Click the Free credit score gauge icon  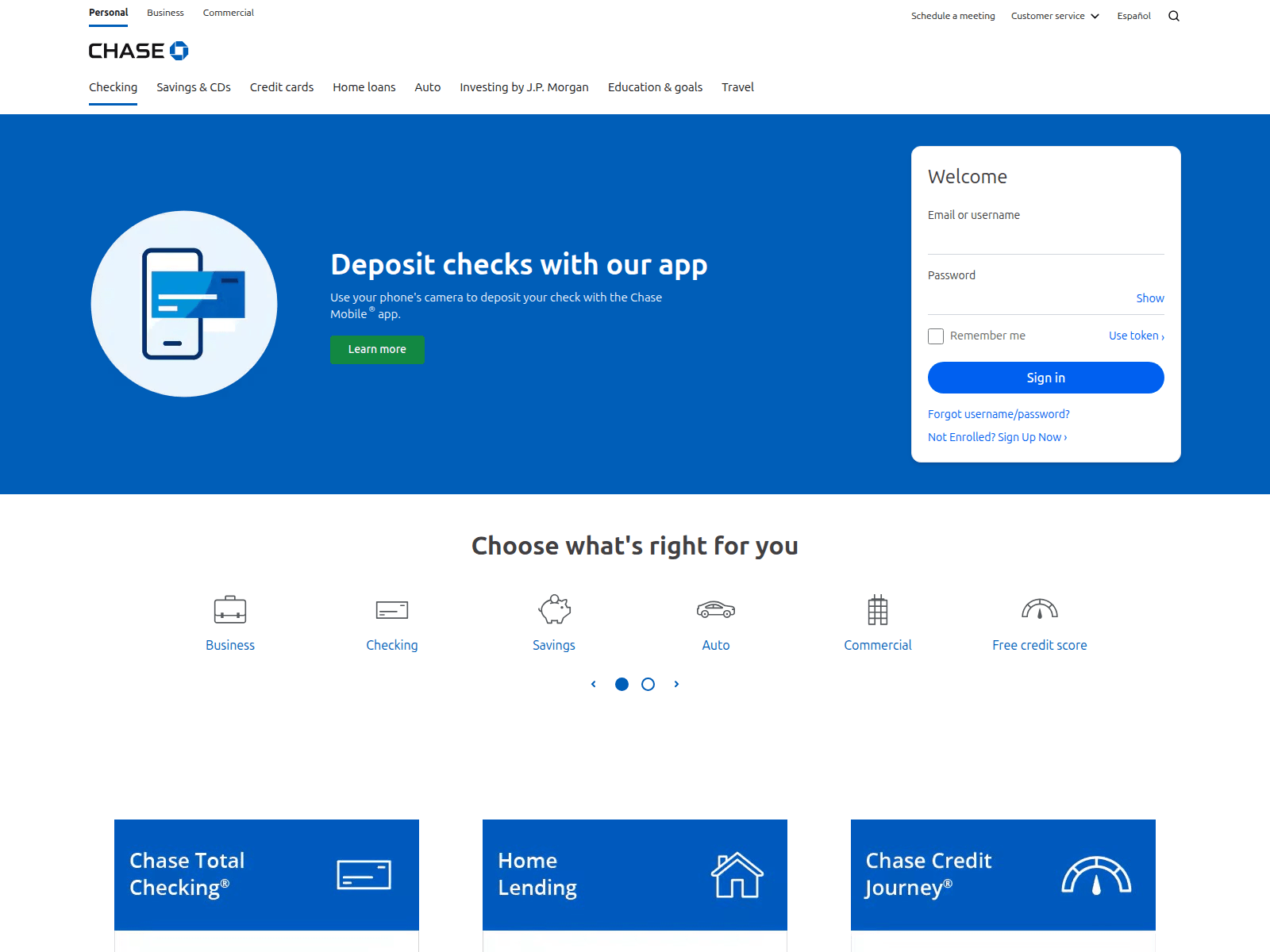[1040, 609]
